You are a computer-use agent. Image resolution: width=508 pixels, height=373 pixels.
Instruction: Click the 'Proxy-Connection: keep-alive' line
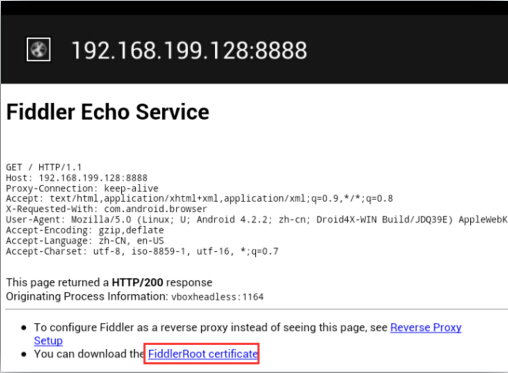82,188
